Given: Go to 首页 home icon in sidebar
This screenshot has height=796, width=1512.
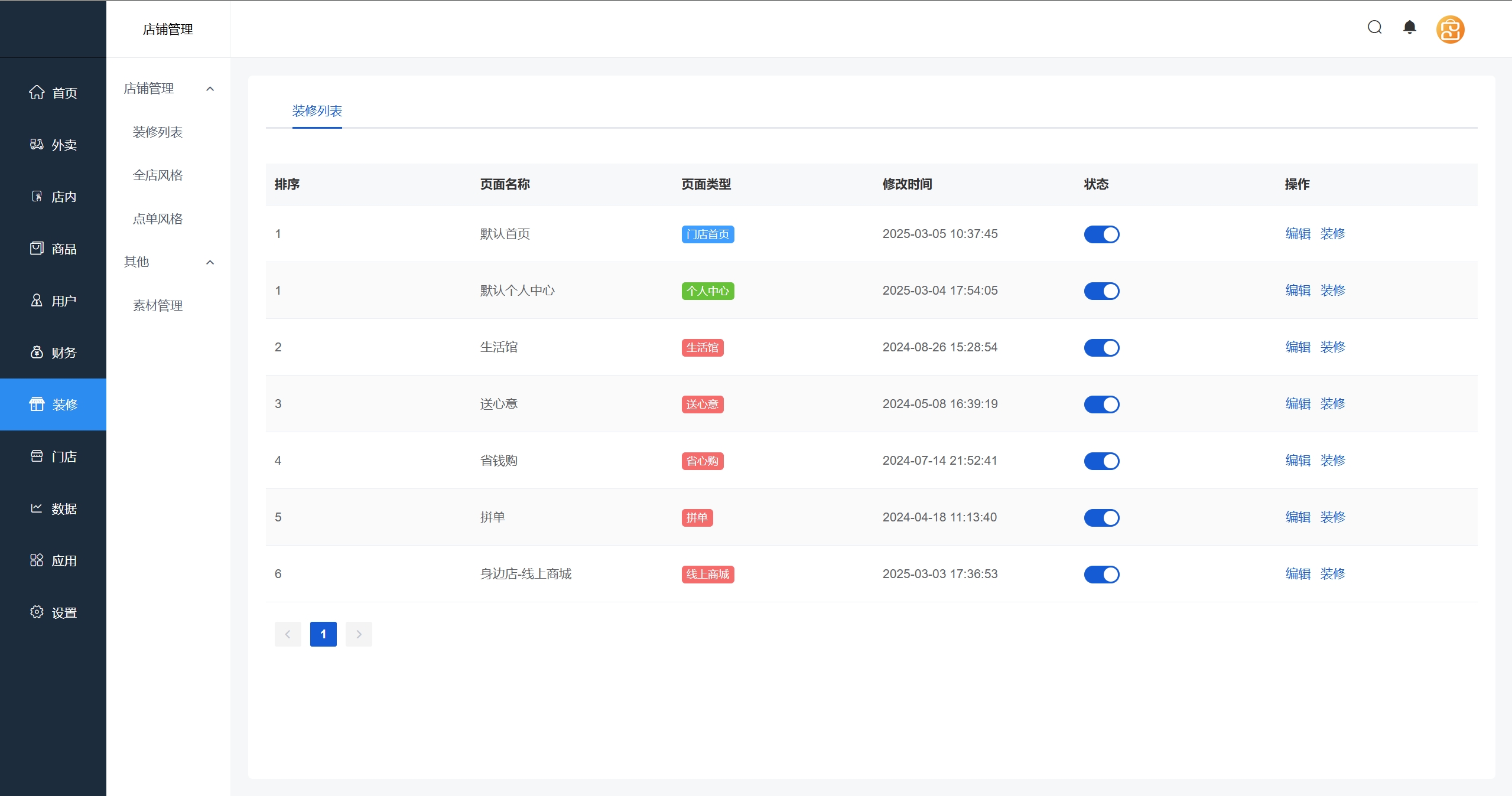Looking at the screenshot, I should (x=37, y=93).
